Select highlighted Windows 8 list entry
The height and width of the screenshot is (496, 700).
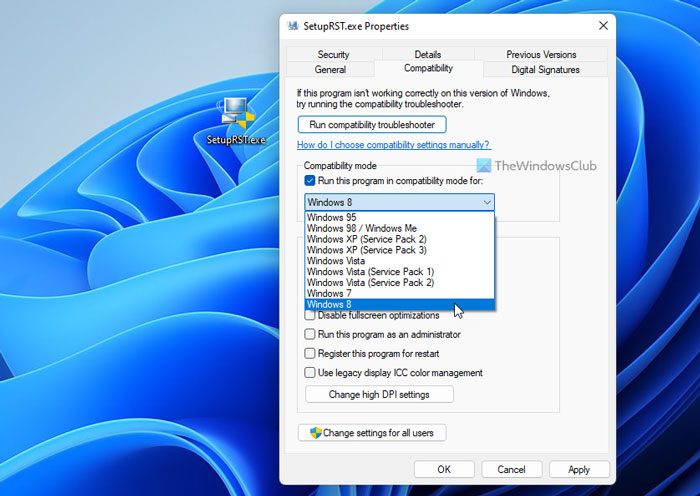[400, 304]
